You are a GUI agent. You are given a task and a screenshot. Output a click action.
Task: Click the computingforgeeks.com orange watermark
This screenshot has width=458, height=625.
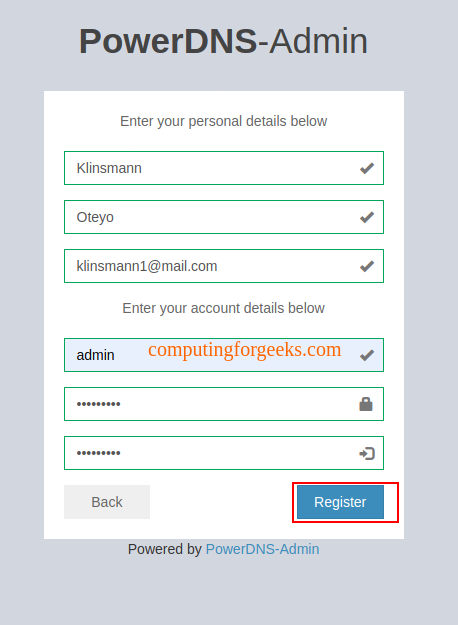244,350
